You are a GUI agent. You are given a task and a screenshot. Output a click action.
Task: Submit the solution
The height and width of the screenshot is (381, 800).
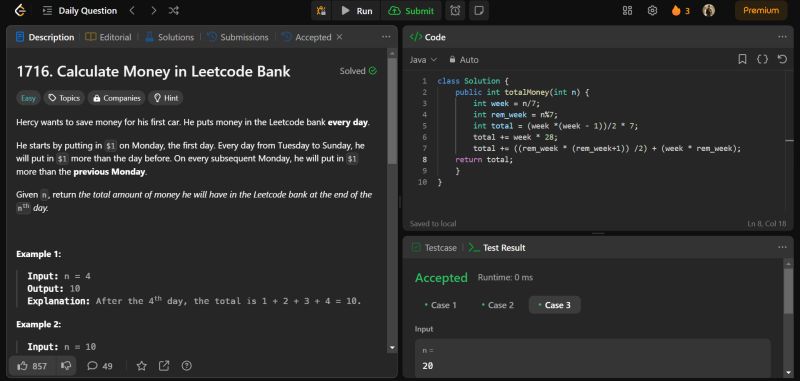[411, 11]
